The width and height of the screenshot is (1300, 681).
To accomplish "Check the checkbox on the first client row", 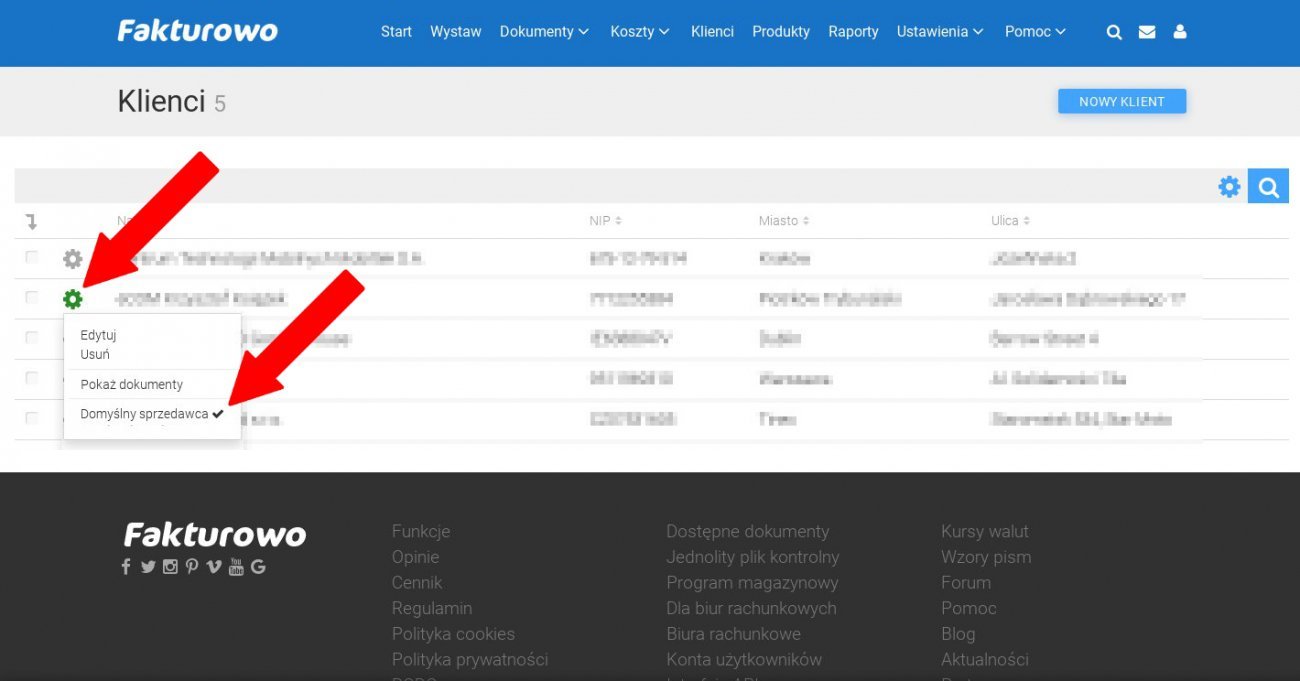I will tap(32, 257).
